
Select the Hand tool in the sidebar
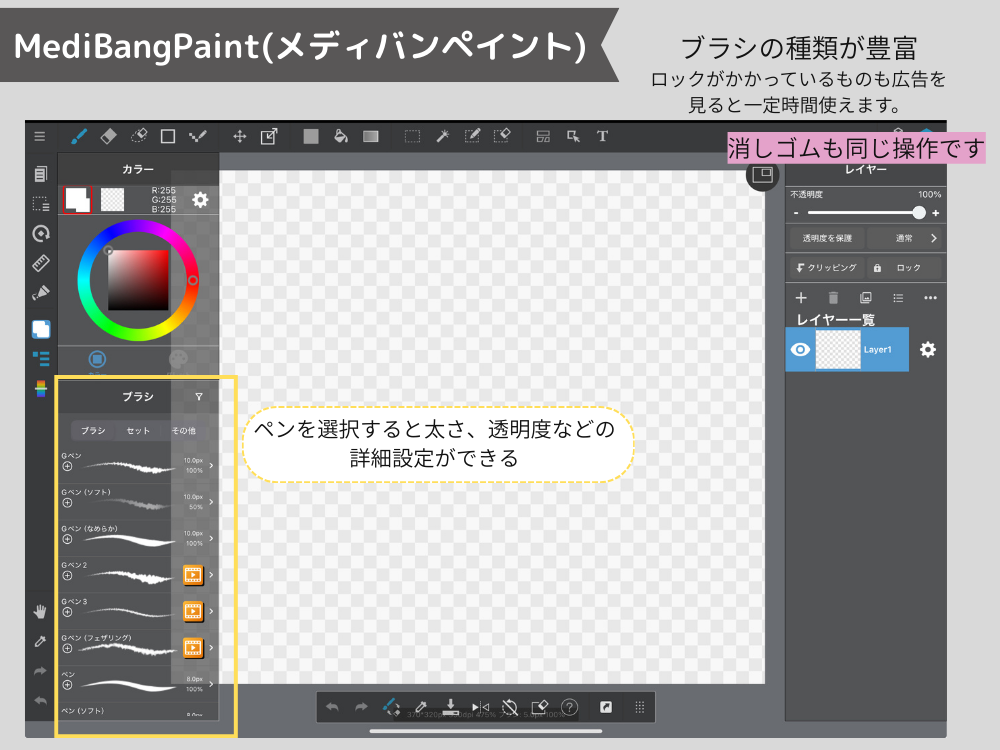40,611
